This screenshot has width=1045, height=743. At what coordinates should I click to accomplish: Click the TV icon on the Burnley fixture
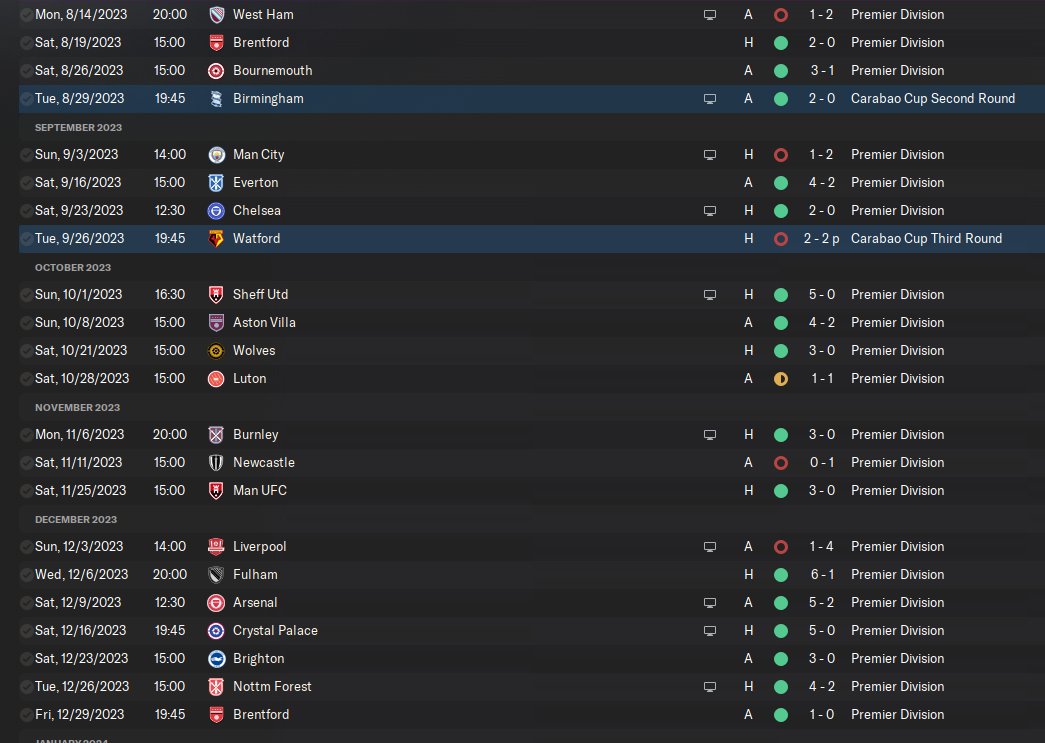click(x=710, y=435)
